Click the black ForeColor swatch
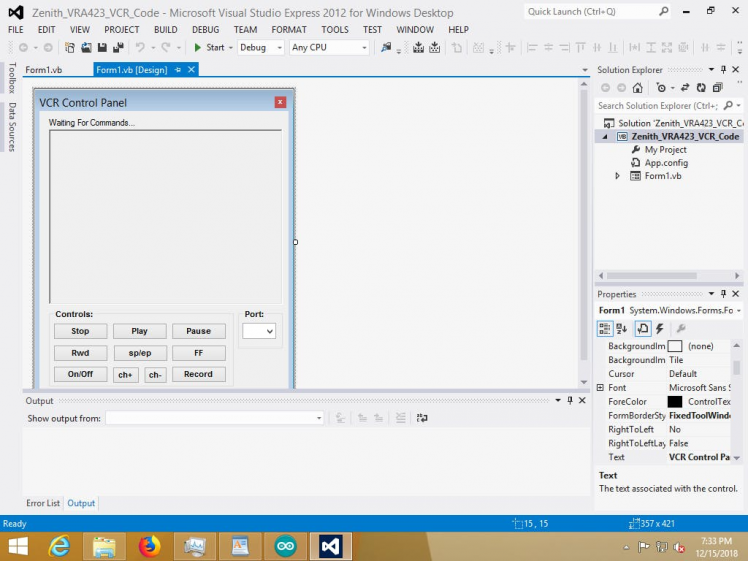Viewport: 748px width, 561px height. coord(675,401)
